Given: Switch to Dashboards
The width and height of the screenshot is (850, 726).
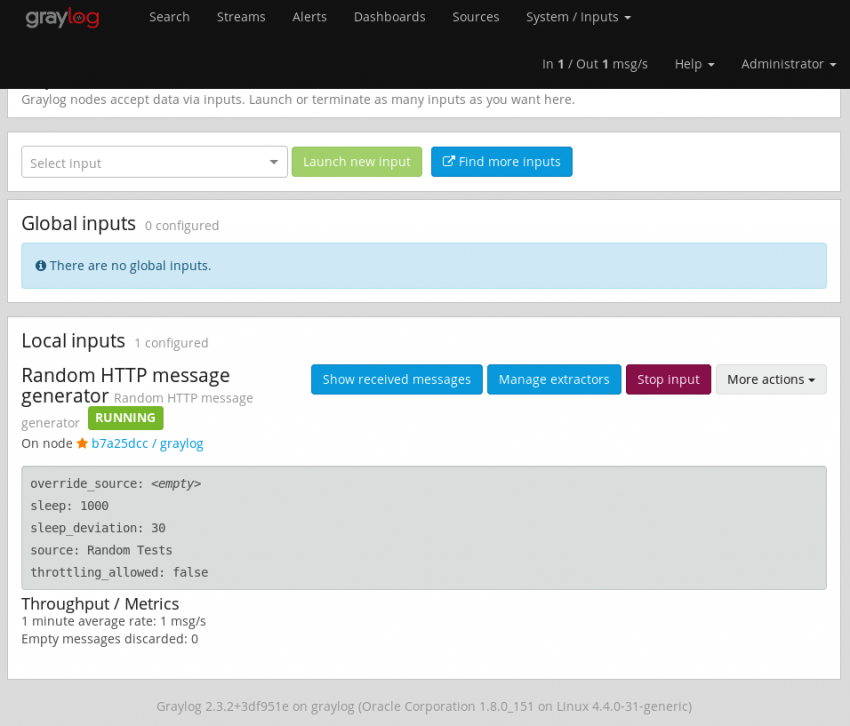Looking at the screenshot, I should pos(389,17).
